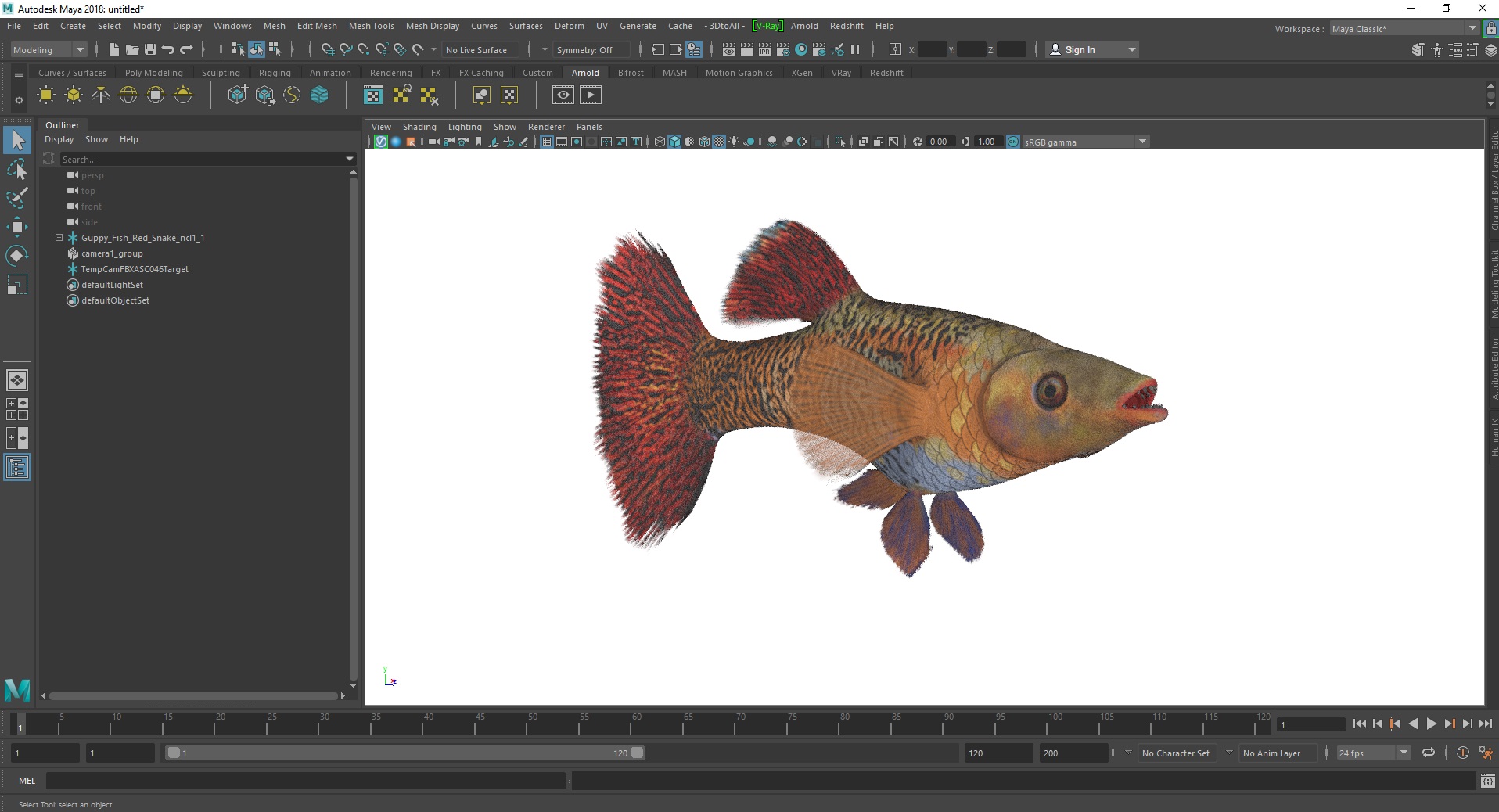Save the scene floppy icon
The width and height of the screenshot is (1499, 812).
pos(150,49)
